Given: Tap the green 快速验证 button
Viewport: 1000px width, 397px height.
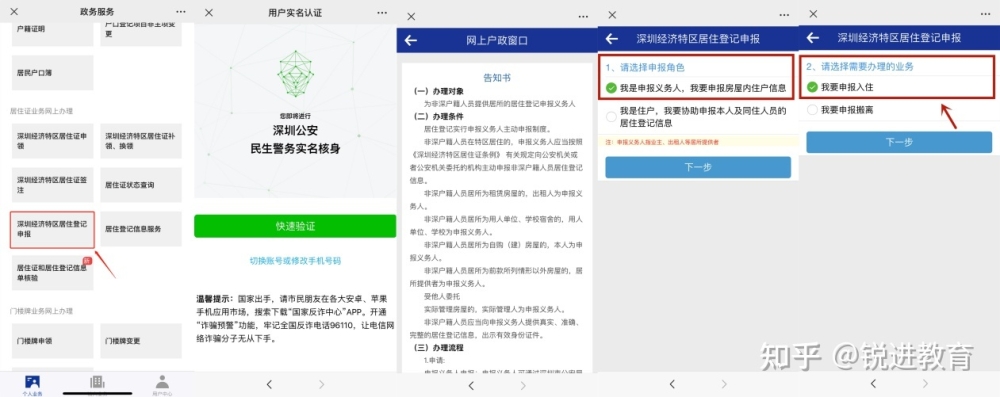Looking at the screenshot, I should click(x=295, y=226).
